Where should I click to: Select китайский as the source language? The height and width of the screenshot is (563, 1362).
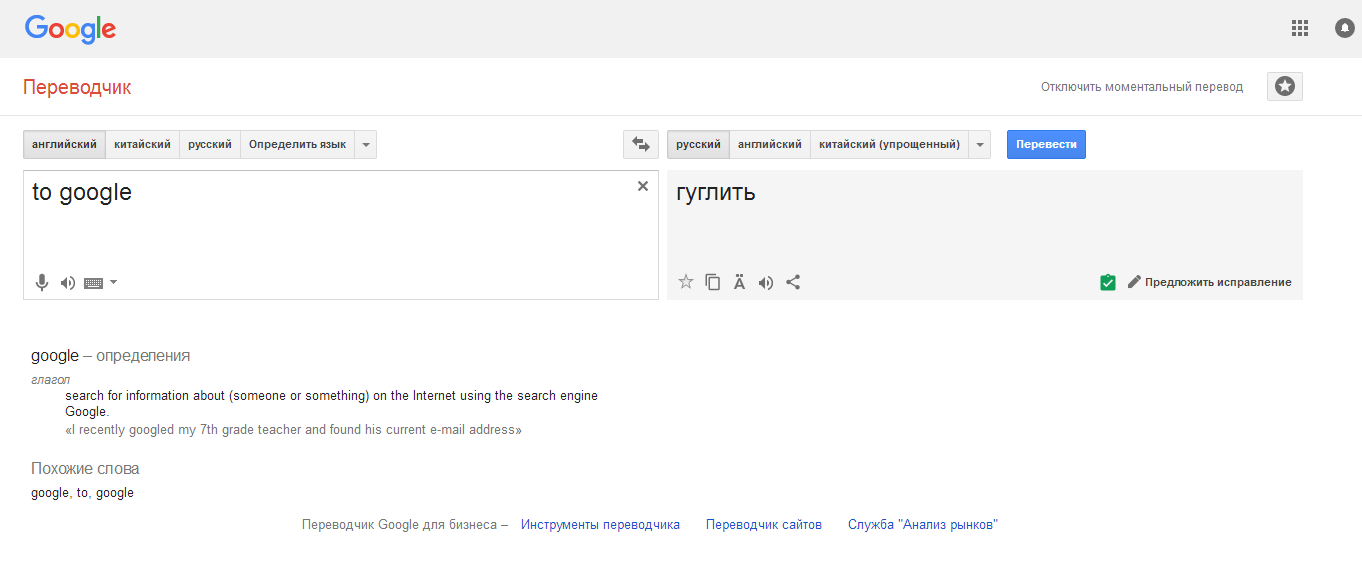coord(142,145)
